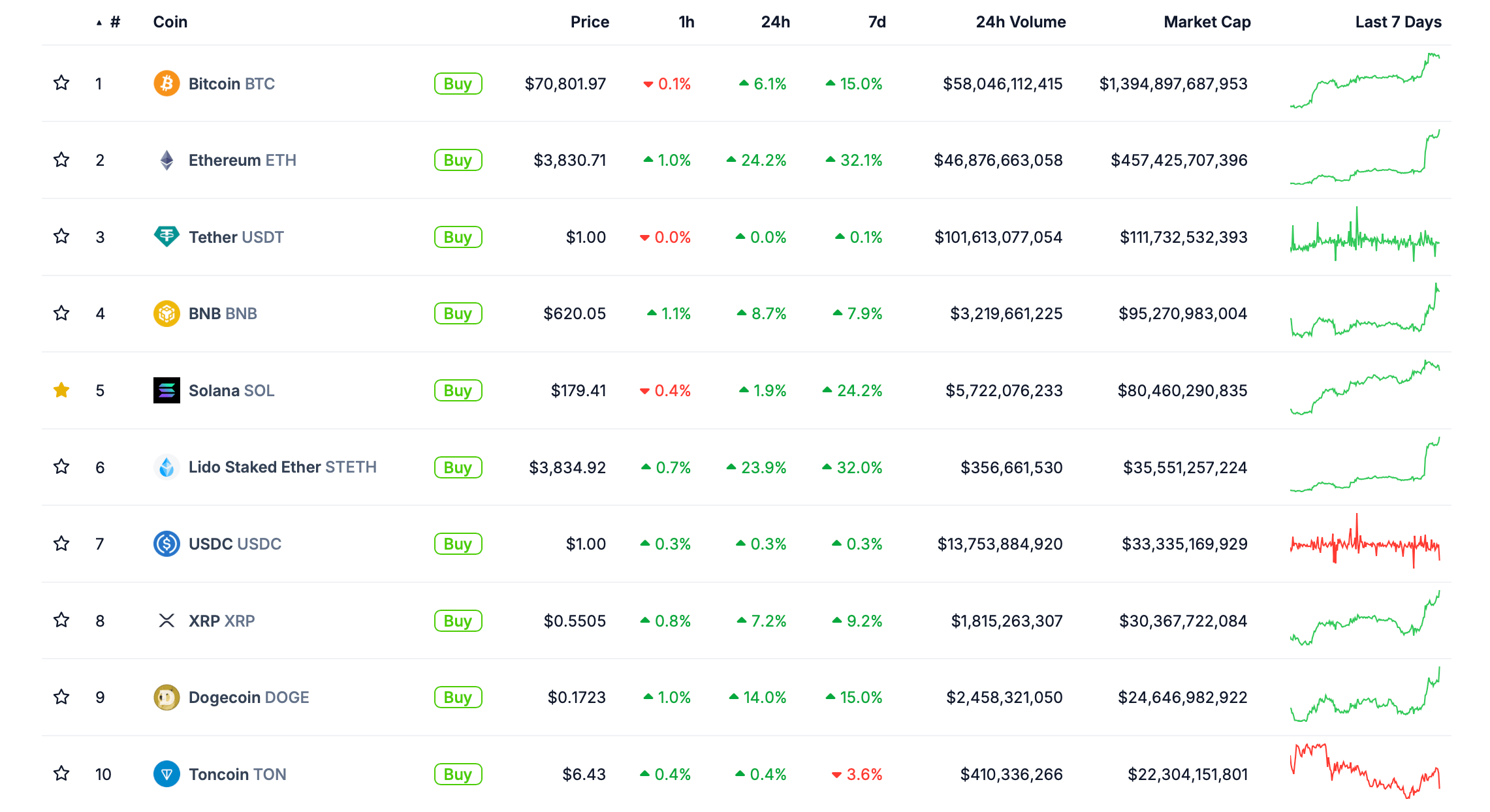Click the Solana logo icon

pyautogui.click(x=166, y=390)
